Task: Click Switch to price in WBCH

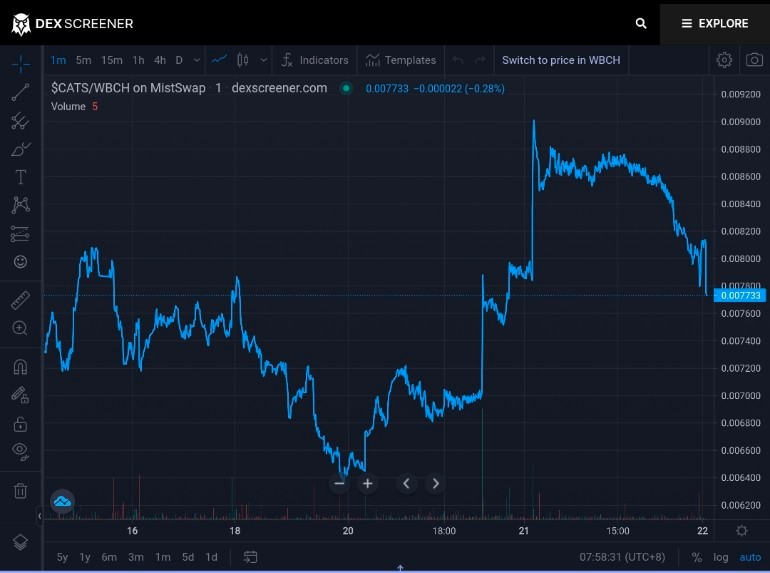Action: click(x=561, y=60)
